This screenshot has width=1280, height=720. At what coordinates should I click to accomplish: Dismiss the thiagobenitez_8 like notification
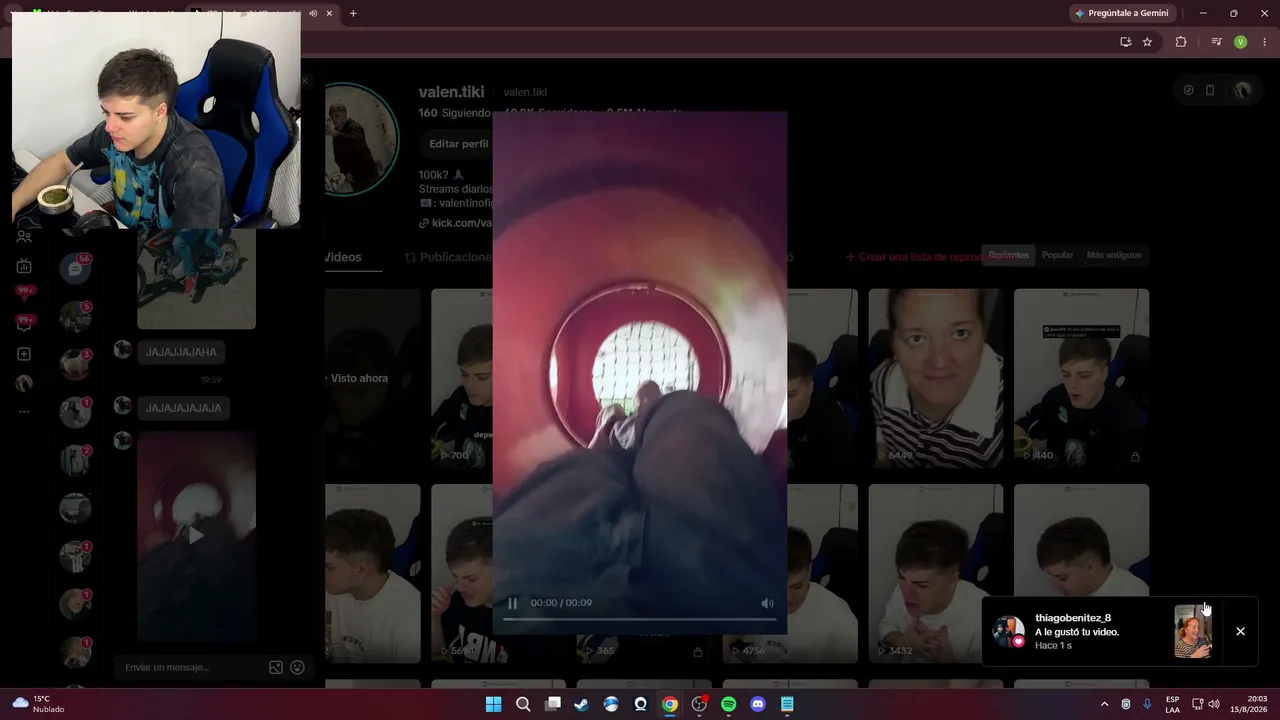click(x=1240, y=631)
